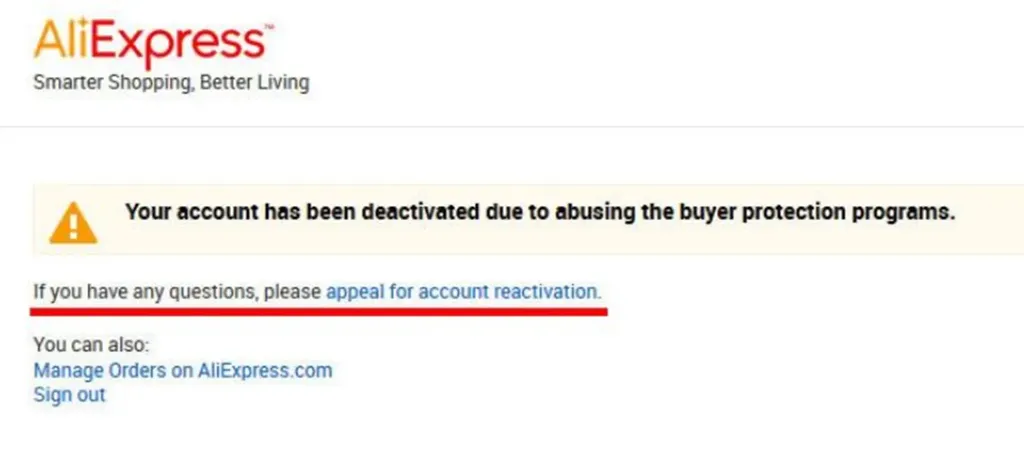Click the orange 'Ali' part of the logo

[x=61, y=39]
